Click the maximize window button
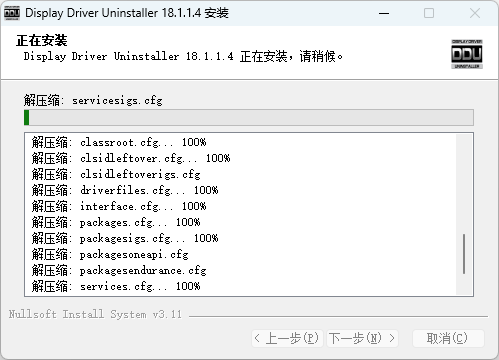The image size is (499, 360). 429,13
